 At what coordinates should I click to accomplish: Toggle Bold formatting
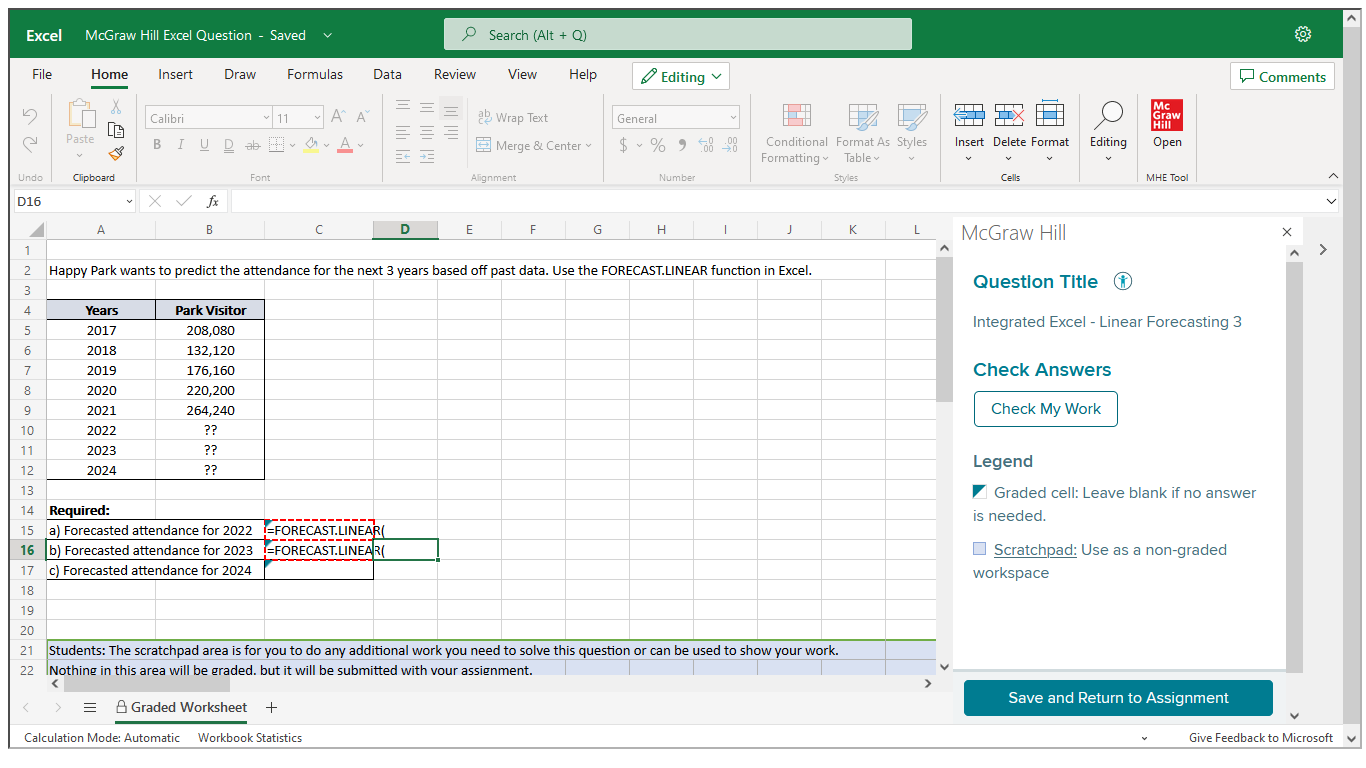pyautogui.click(x=157, y=145)
